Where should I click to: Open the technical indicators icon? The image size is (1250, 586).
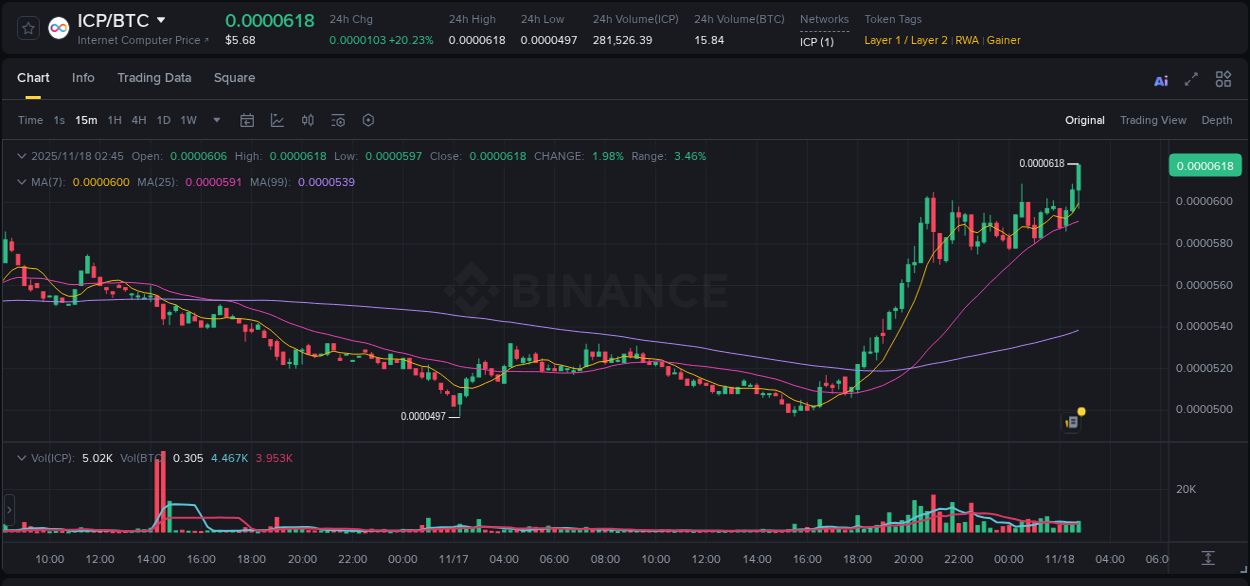point(337,120)
